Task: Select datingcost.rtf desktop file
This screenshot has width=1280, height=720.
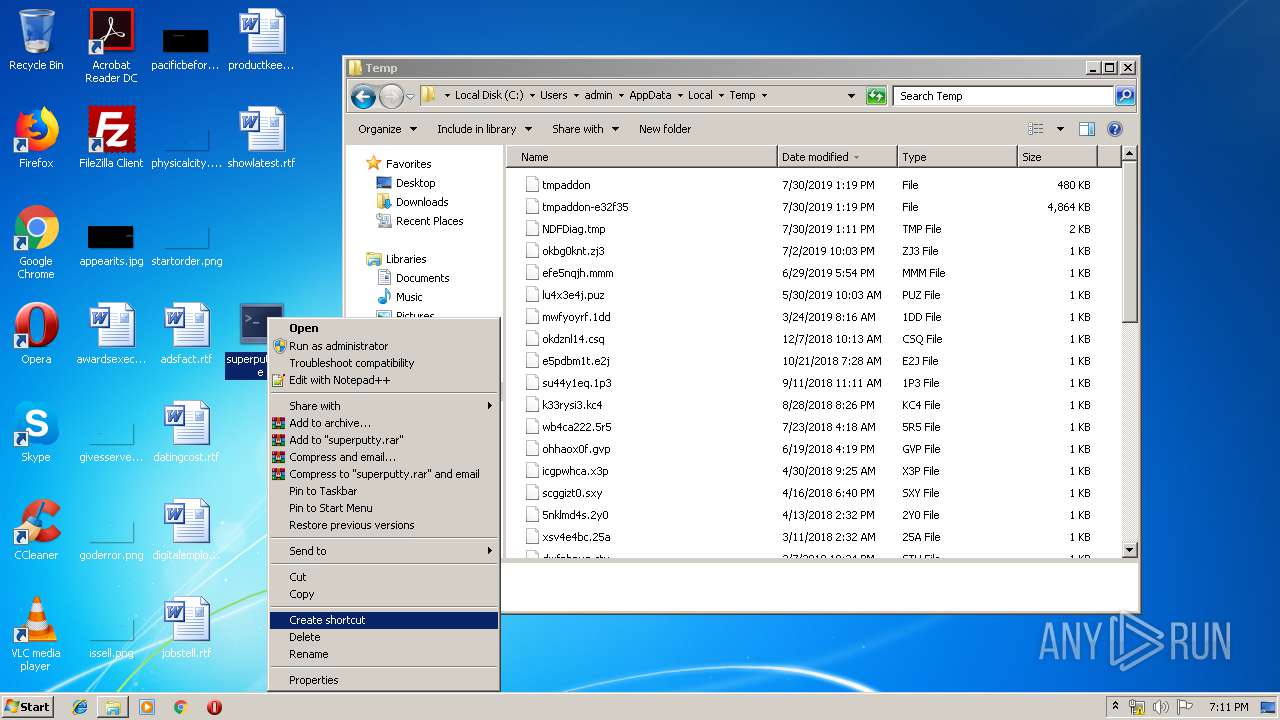Action: tap(186, 431)
